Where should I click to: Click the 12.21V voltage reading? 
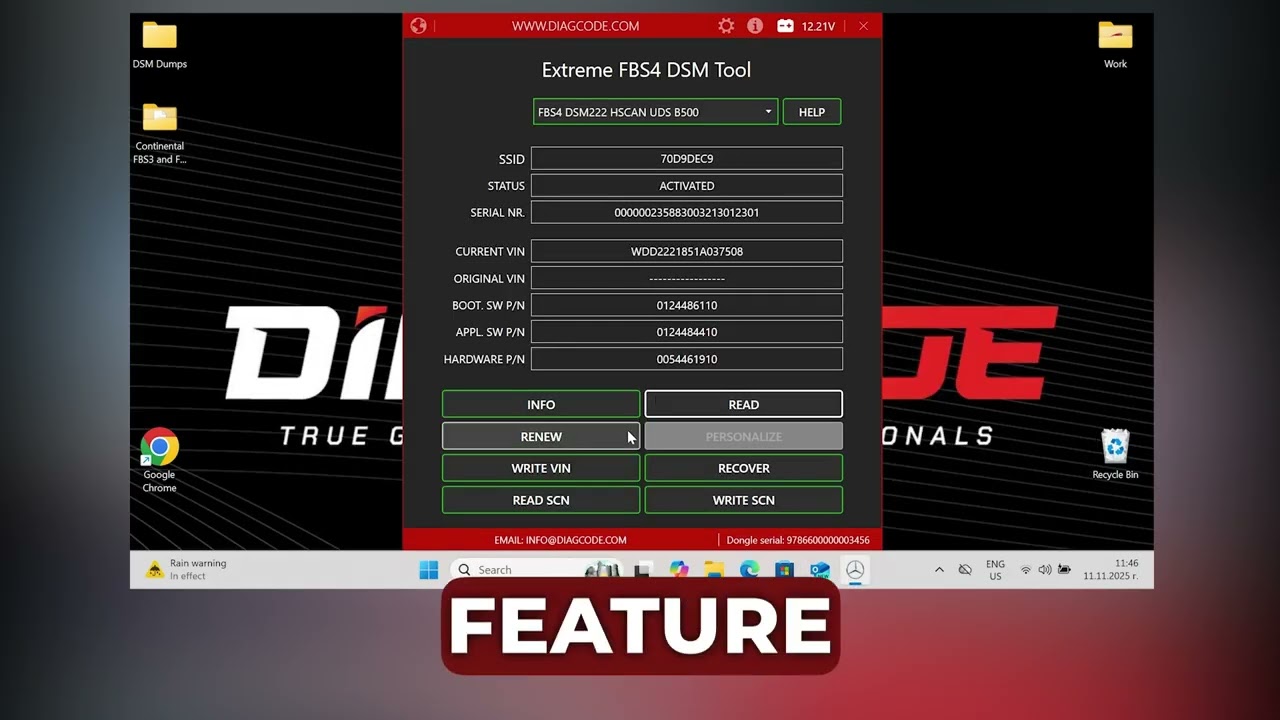(x=818, y=26)
